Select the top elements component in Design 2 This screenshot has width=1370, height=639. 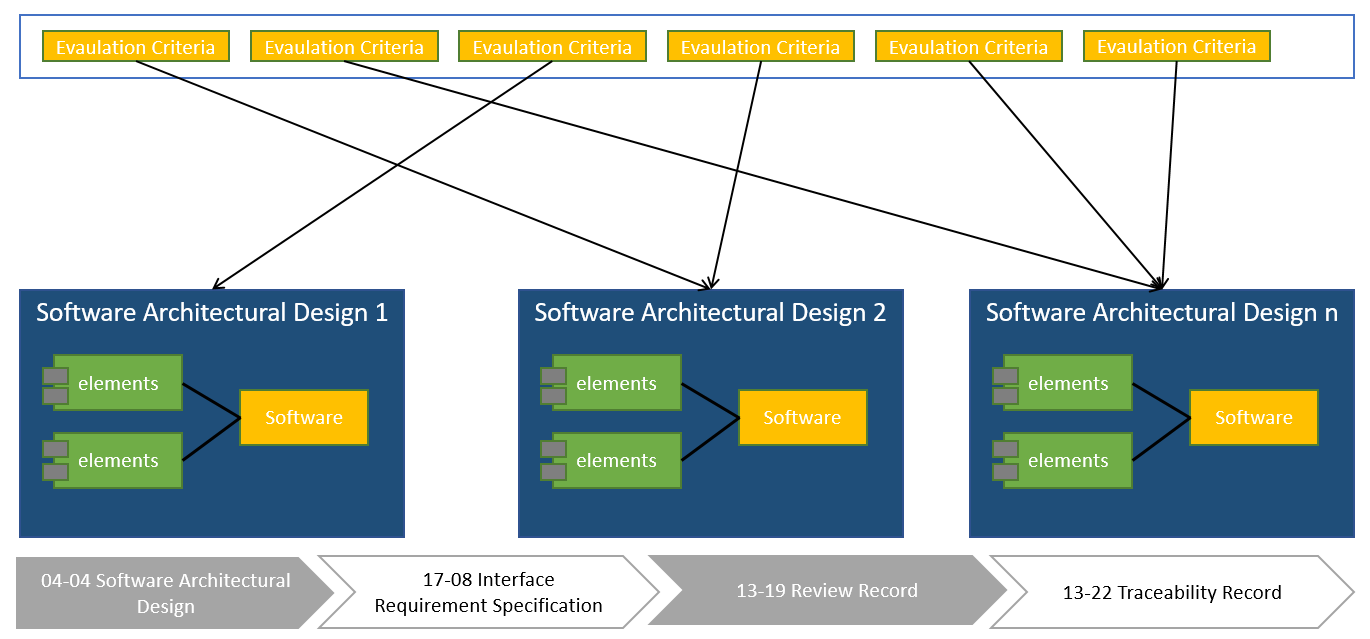618,383
